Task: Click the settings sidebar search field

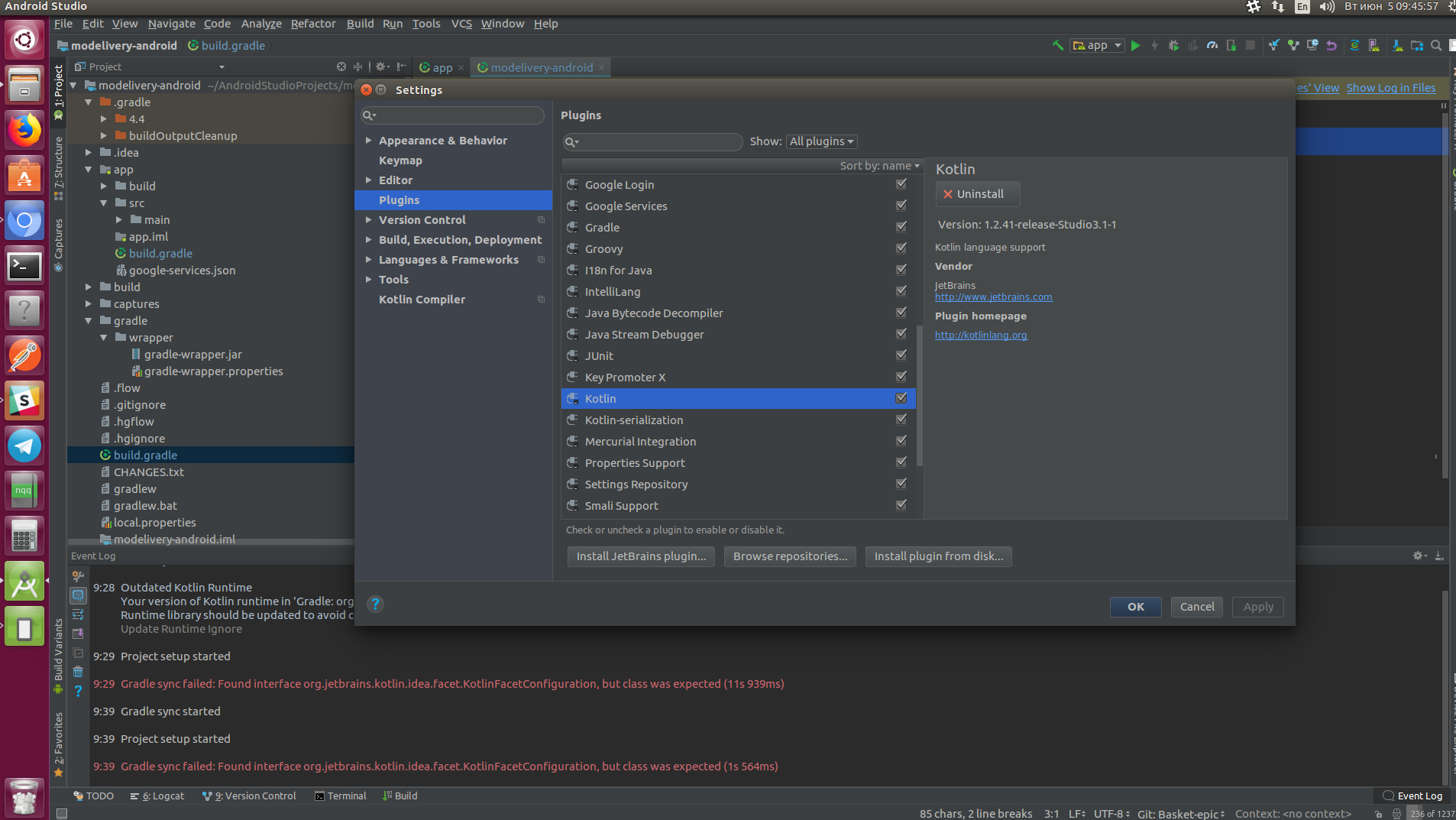Action: click(x=452, y=115)
